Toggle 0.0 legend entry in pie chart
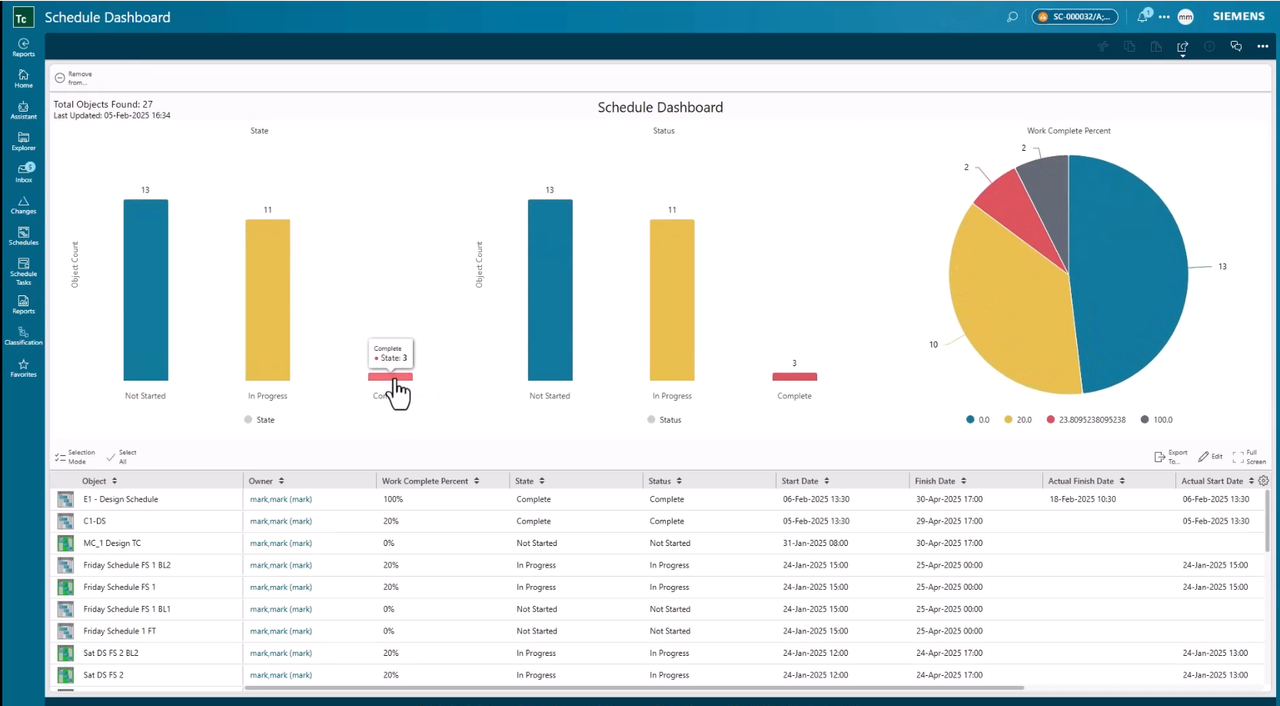Viewport: 1280px width, 706px height. (x=978, y=420)
